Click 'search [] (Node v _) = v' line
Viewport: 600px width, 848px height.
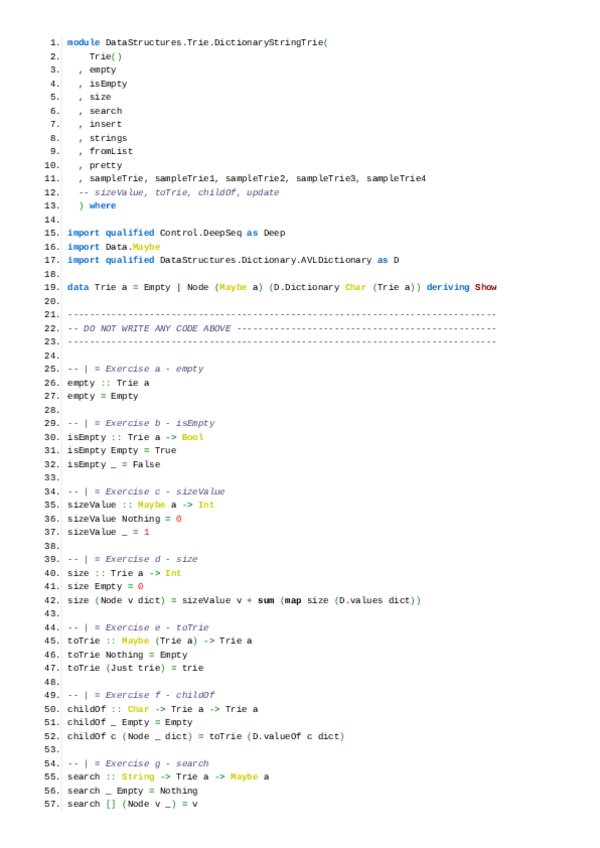point(133,804)
